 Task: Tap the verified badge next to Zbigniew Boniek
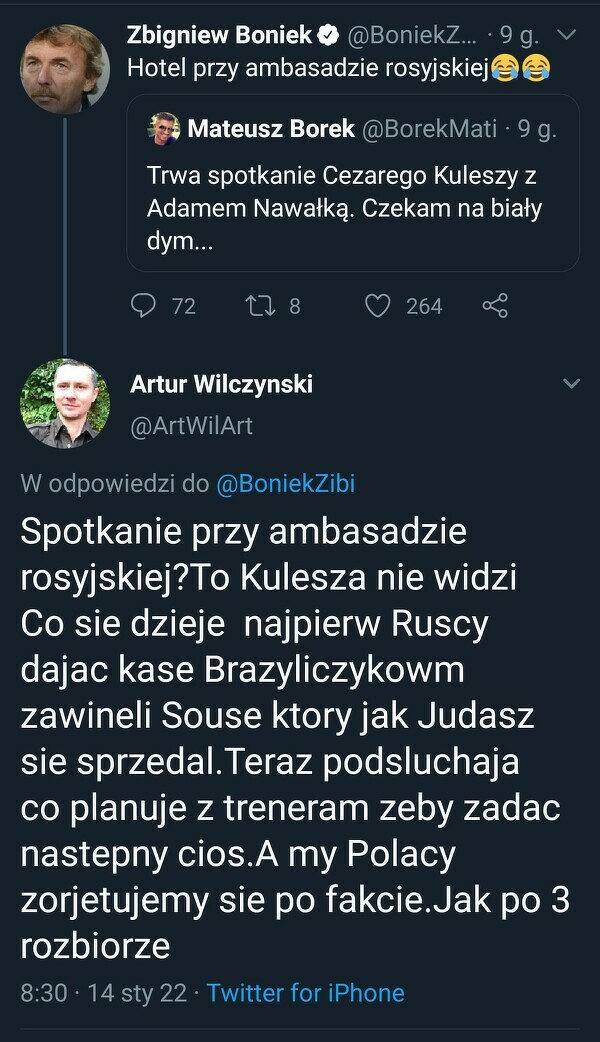pos(329,35)
